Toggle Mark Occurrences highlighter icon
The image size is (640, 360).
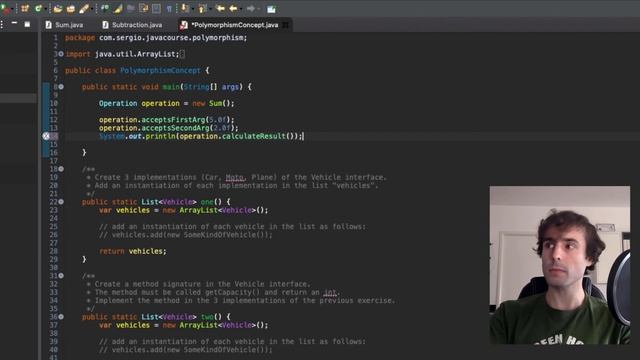(x=118, y=8)
